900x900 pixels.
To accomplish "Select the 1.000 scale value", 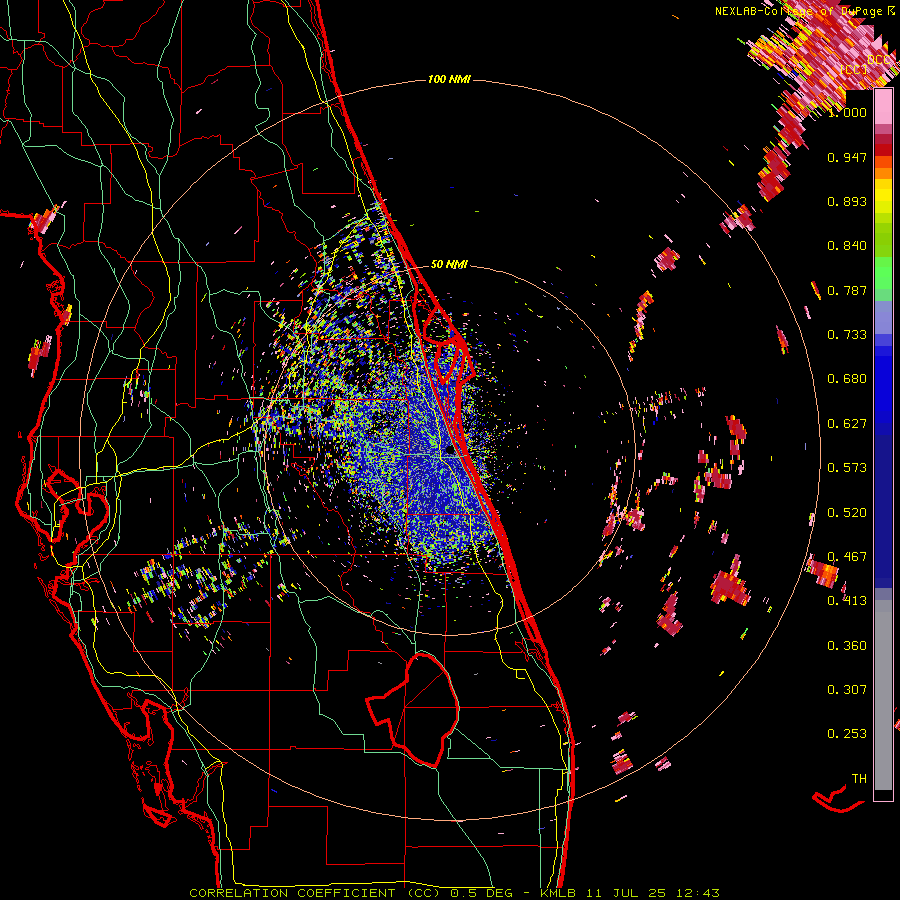I will [847, 112].
